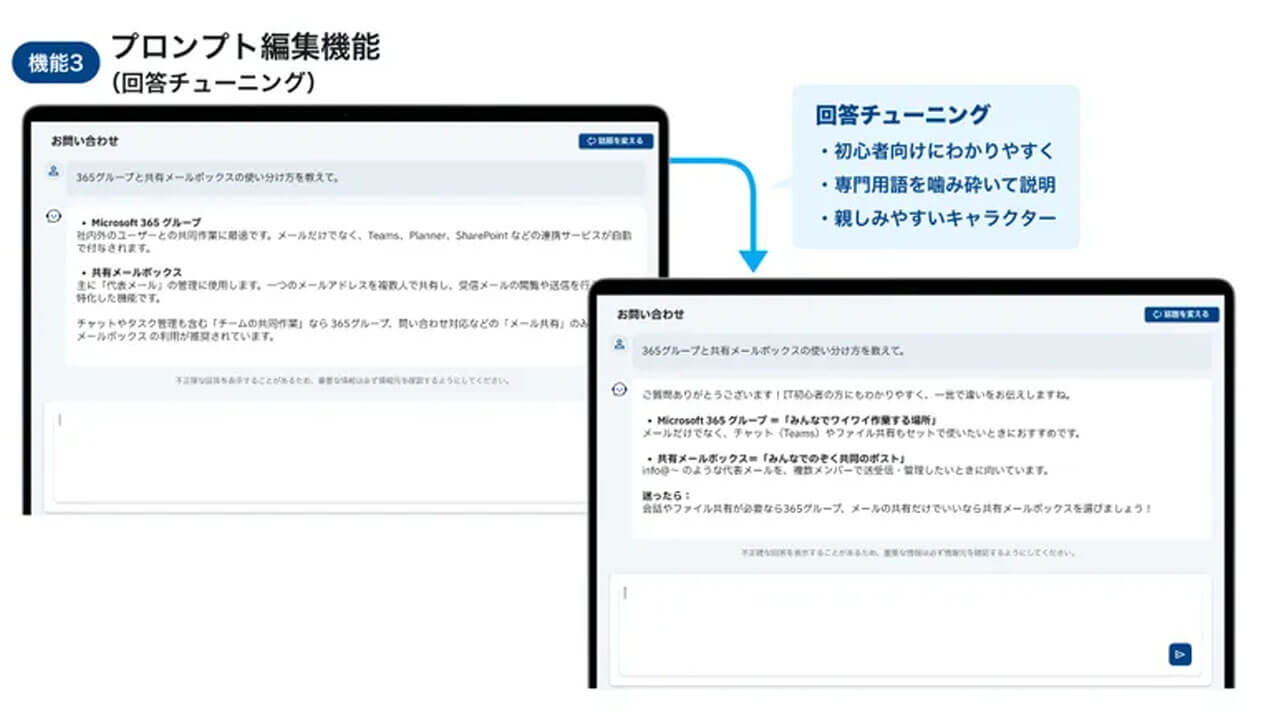
Task: Click the 共有メールボックス bullet in back window
Action: [132, 272]
